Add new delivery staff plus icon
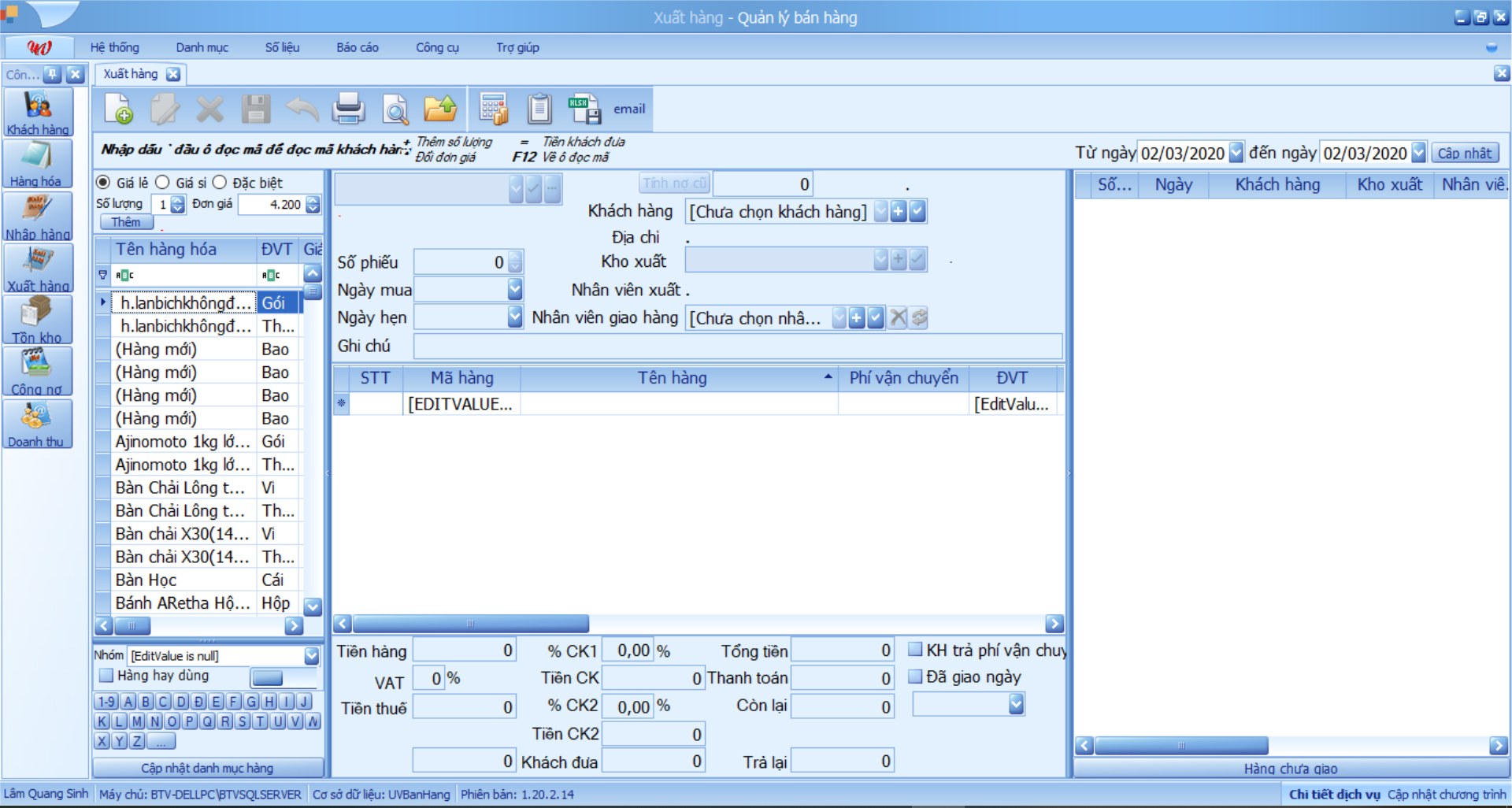1512x808 pixels. [x=857, y=317]
